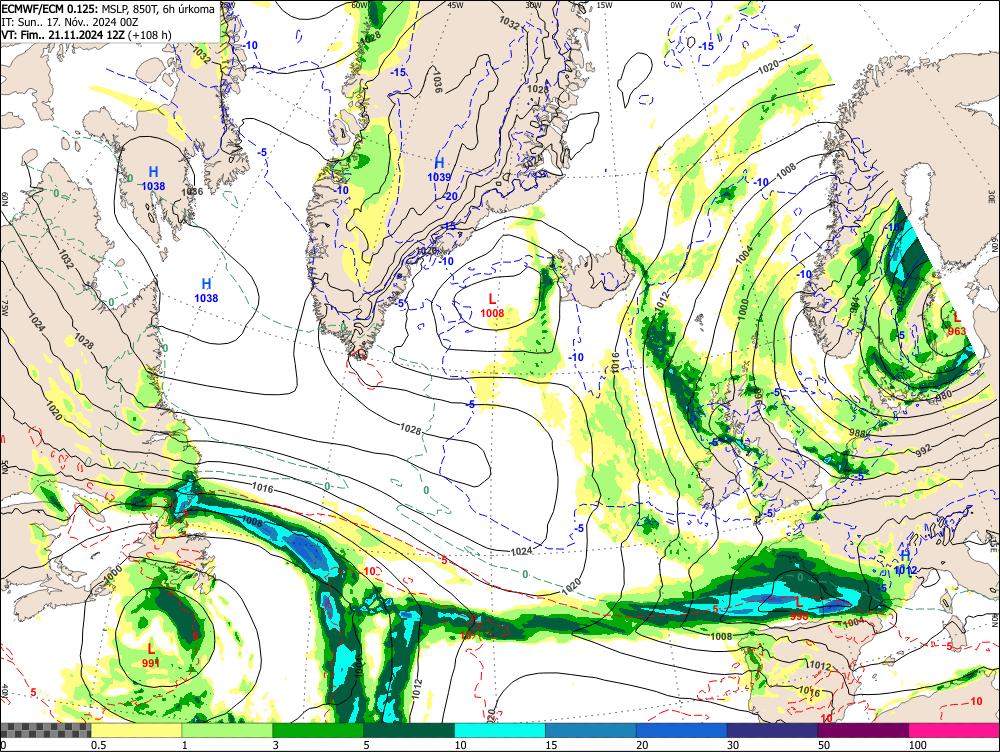Click the purple 50–100 legend band
The image size is (1000, 752).
pos(864,730)
